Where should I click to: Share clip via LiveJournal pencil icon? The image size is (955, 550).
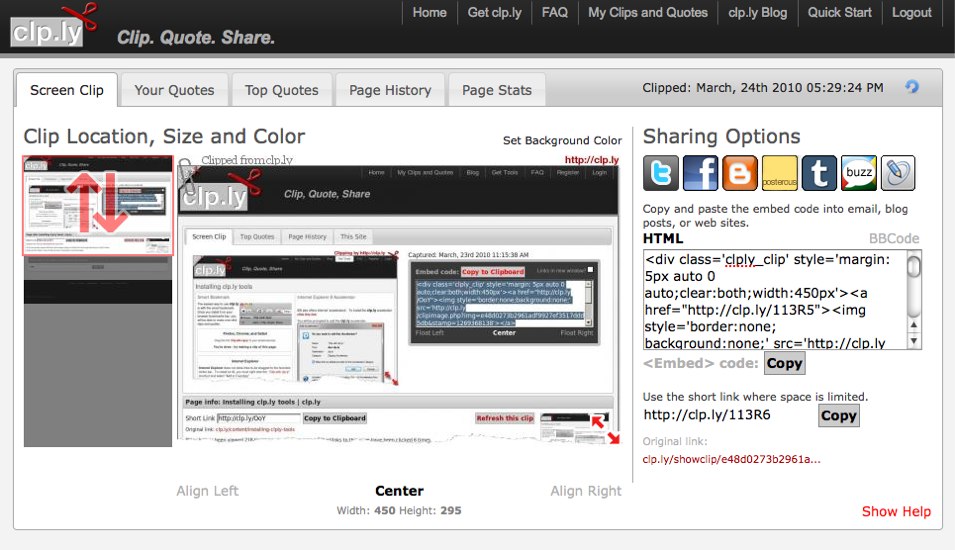coord(898,173)
